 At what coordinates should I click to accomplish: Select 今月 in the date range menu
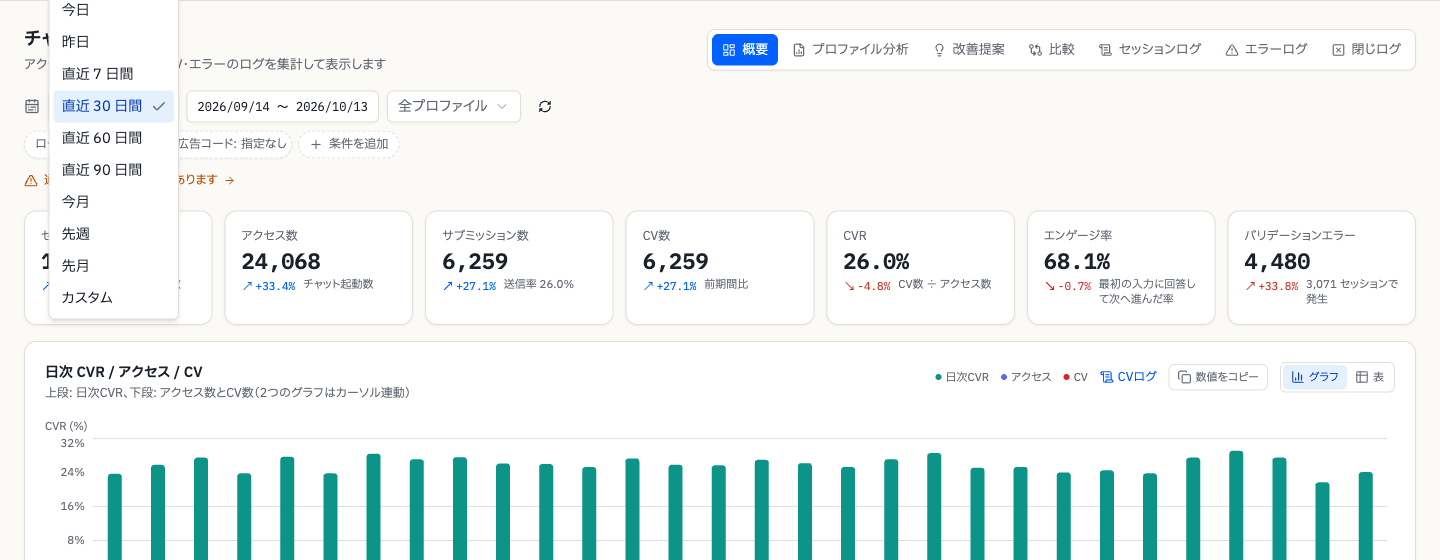coord(113,202)
